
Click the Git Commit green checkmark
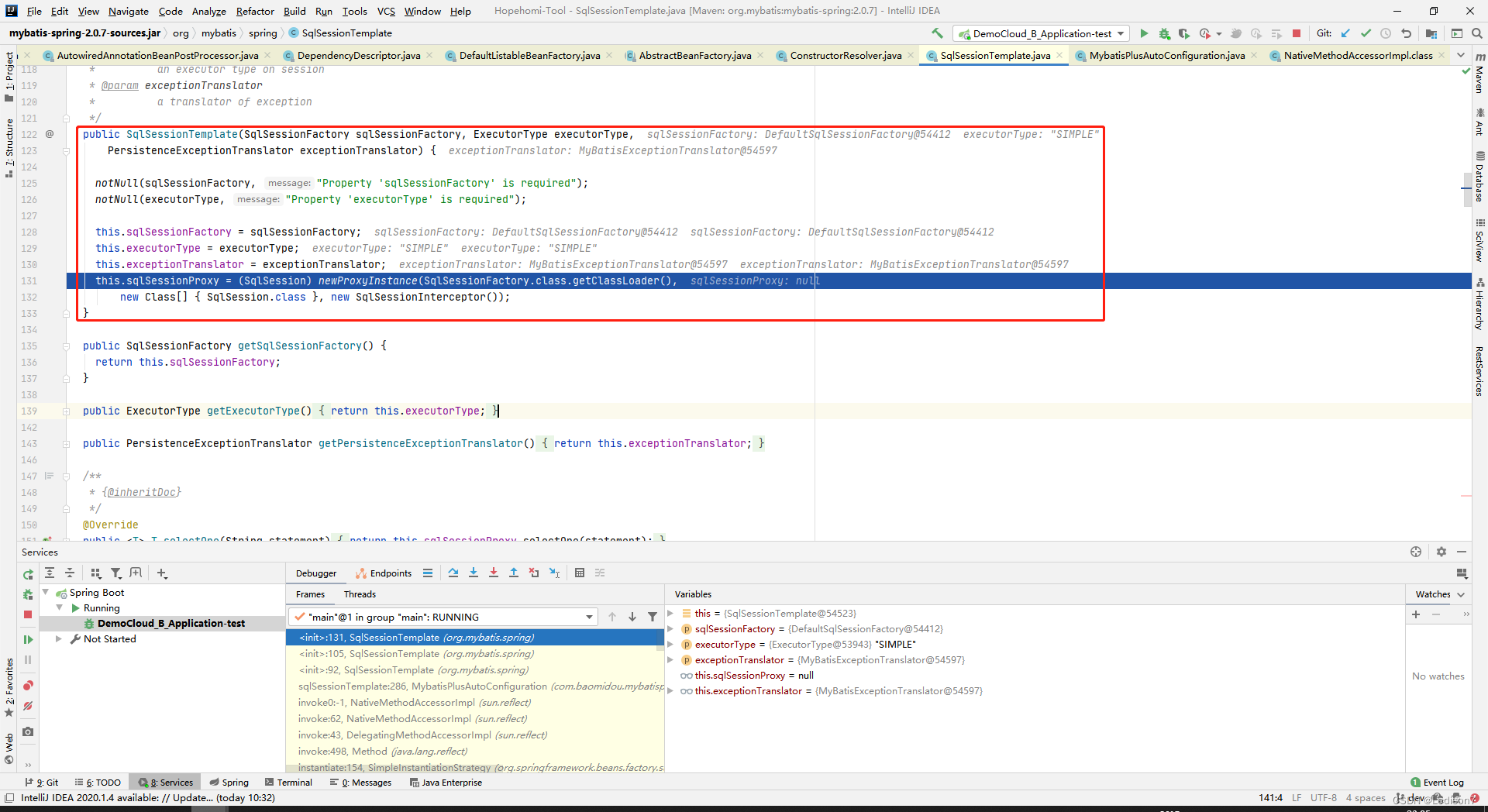[1366, 33]
